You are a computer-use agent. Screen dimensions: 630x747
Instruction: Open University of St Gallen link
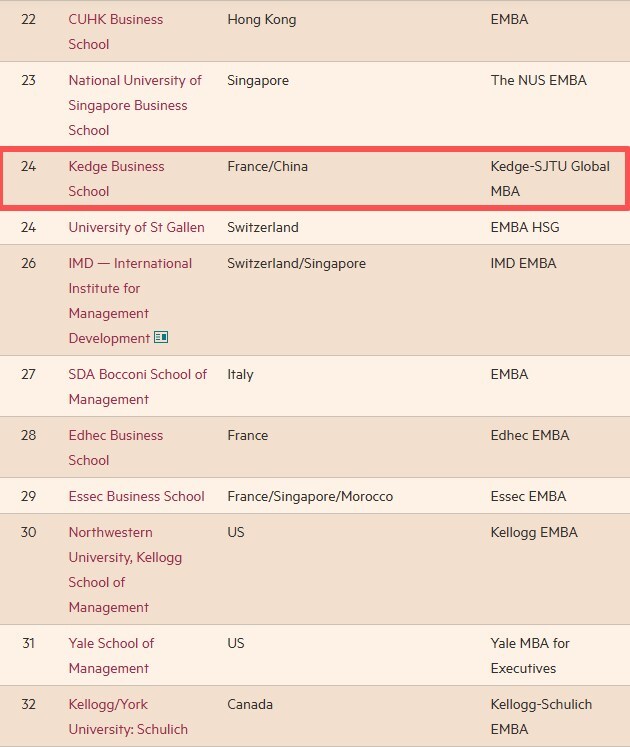136,227
